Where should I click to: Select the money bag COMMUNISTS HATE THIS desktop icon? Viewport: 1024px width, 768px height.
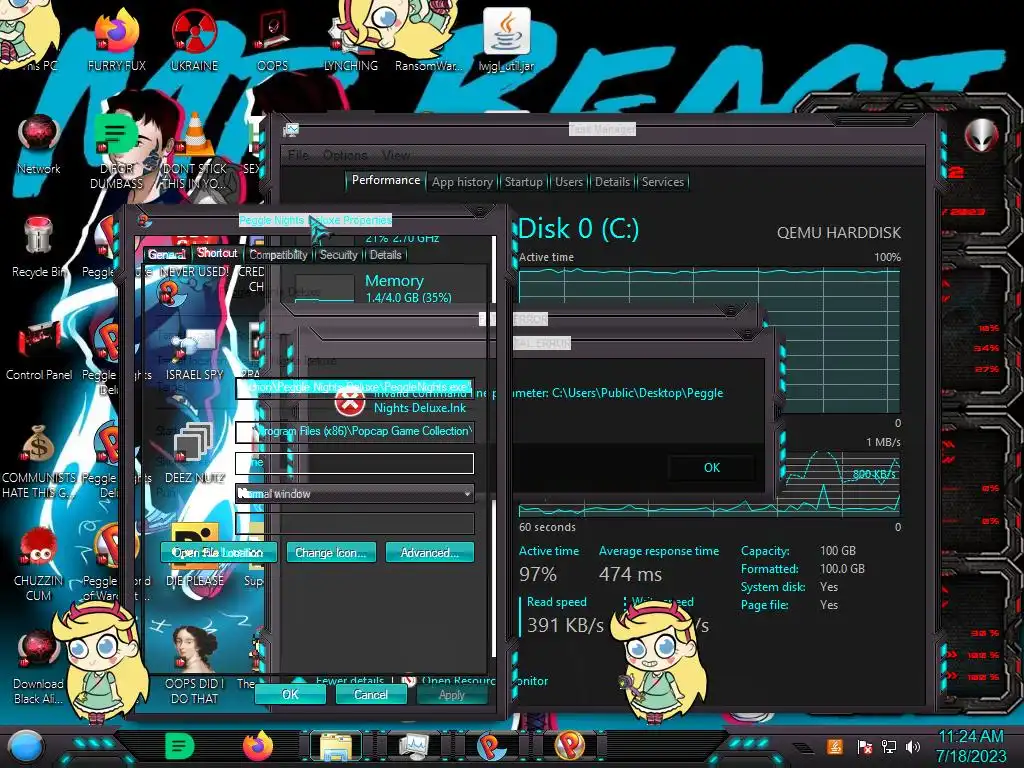39,461
